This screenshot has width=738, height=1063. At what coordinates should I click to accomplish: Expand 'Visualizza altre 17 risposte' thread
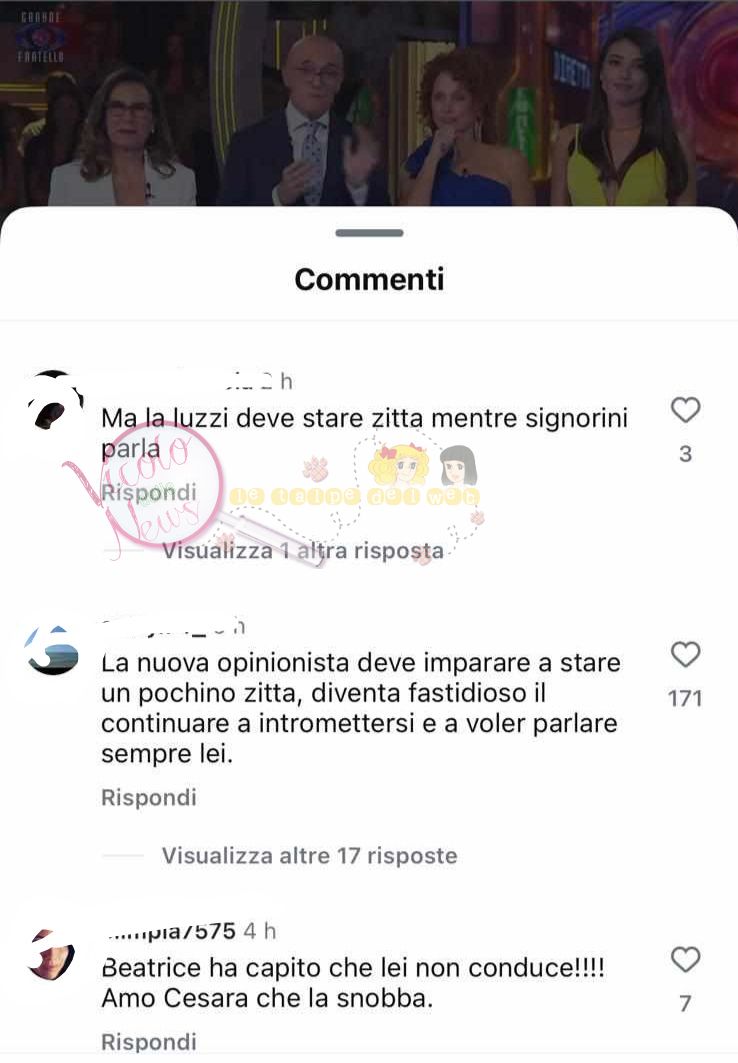click(x=309, y=856)
